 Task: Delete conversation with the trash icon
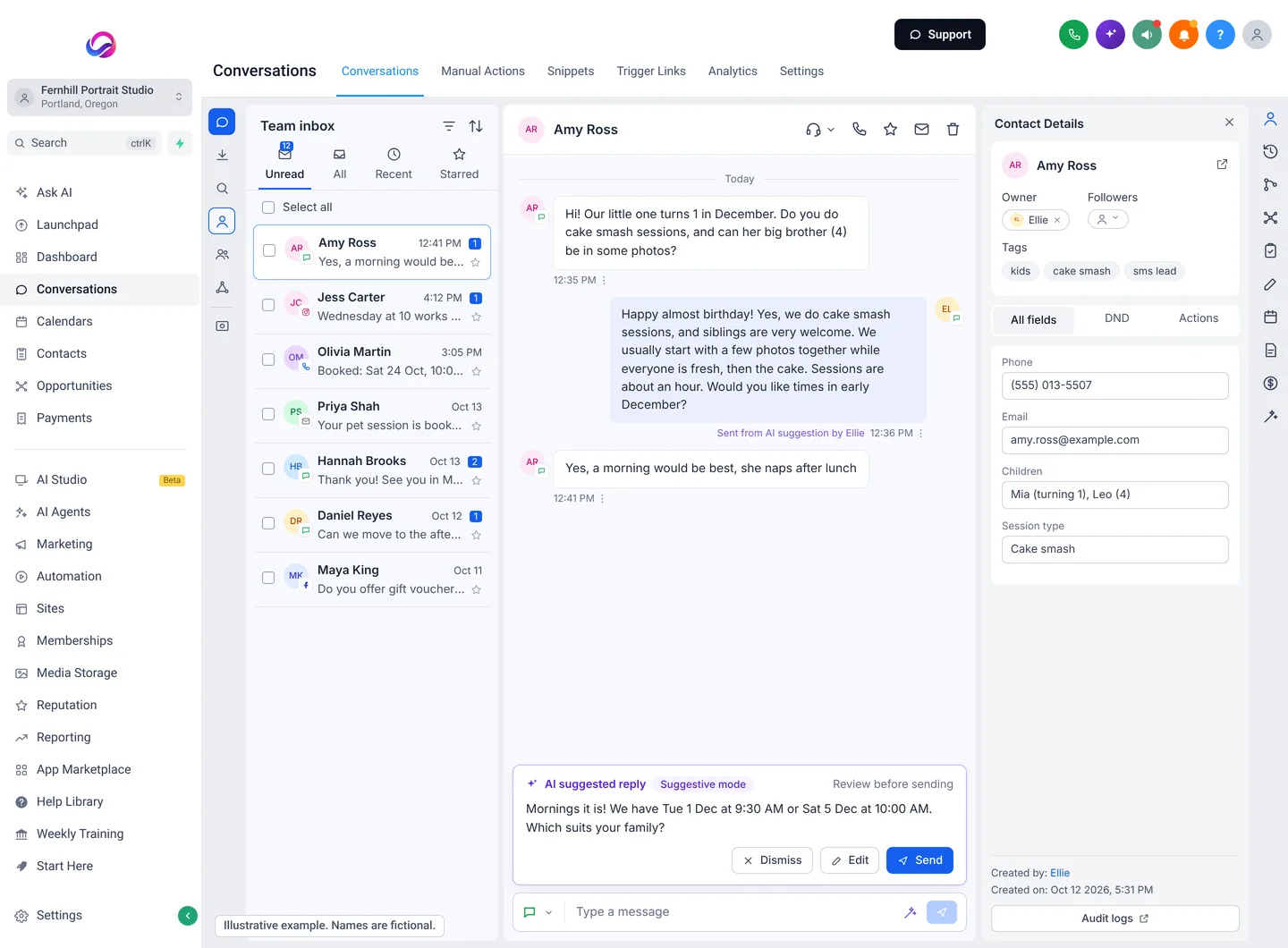[953, 129]
